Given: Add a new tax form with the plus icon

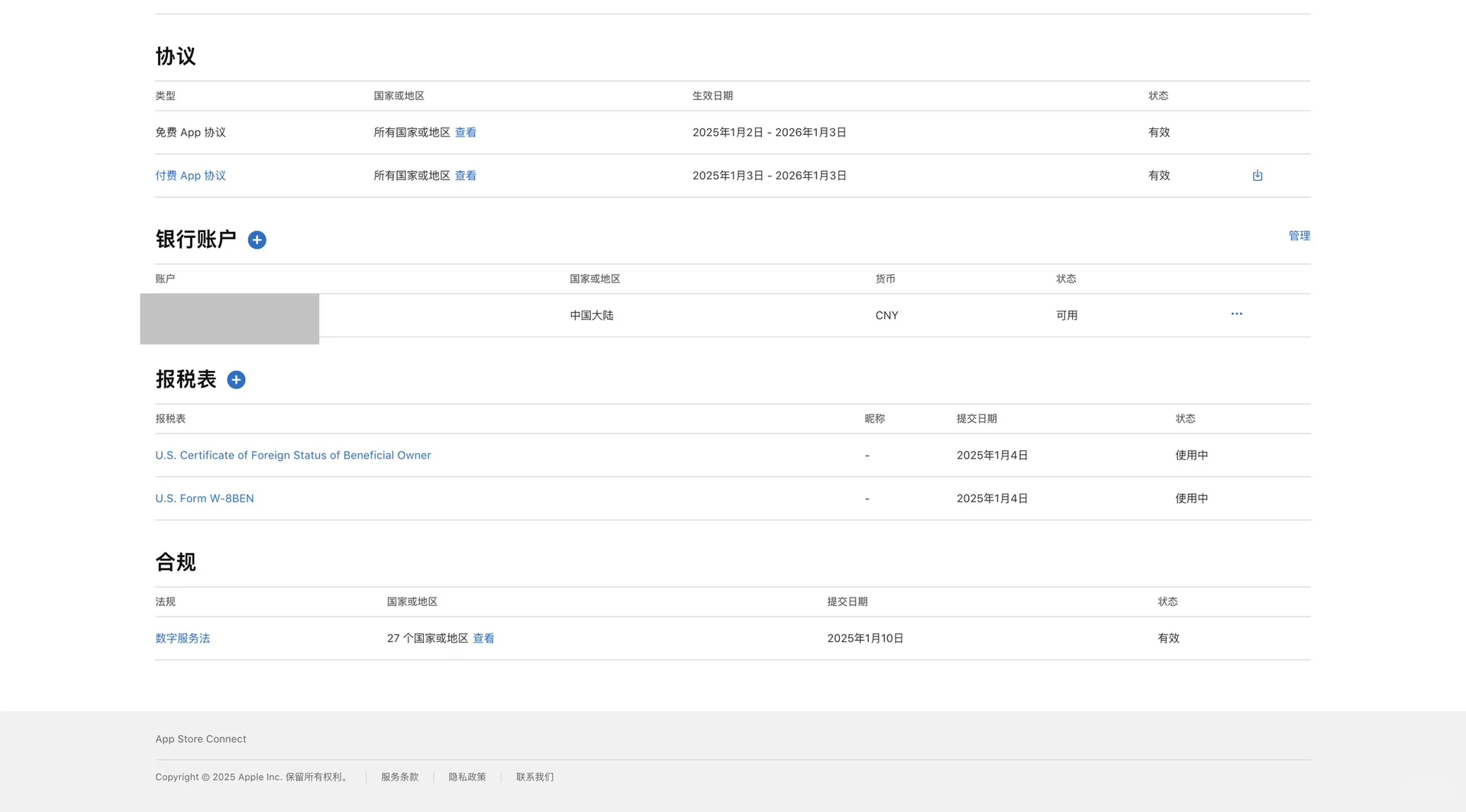Looking at the screenshot, I should [x=237, y=379].
